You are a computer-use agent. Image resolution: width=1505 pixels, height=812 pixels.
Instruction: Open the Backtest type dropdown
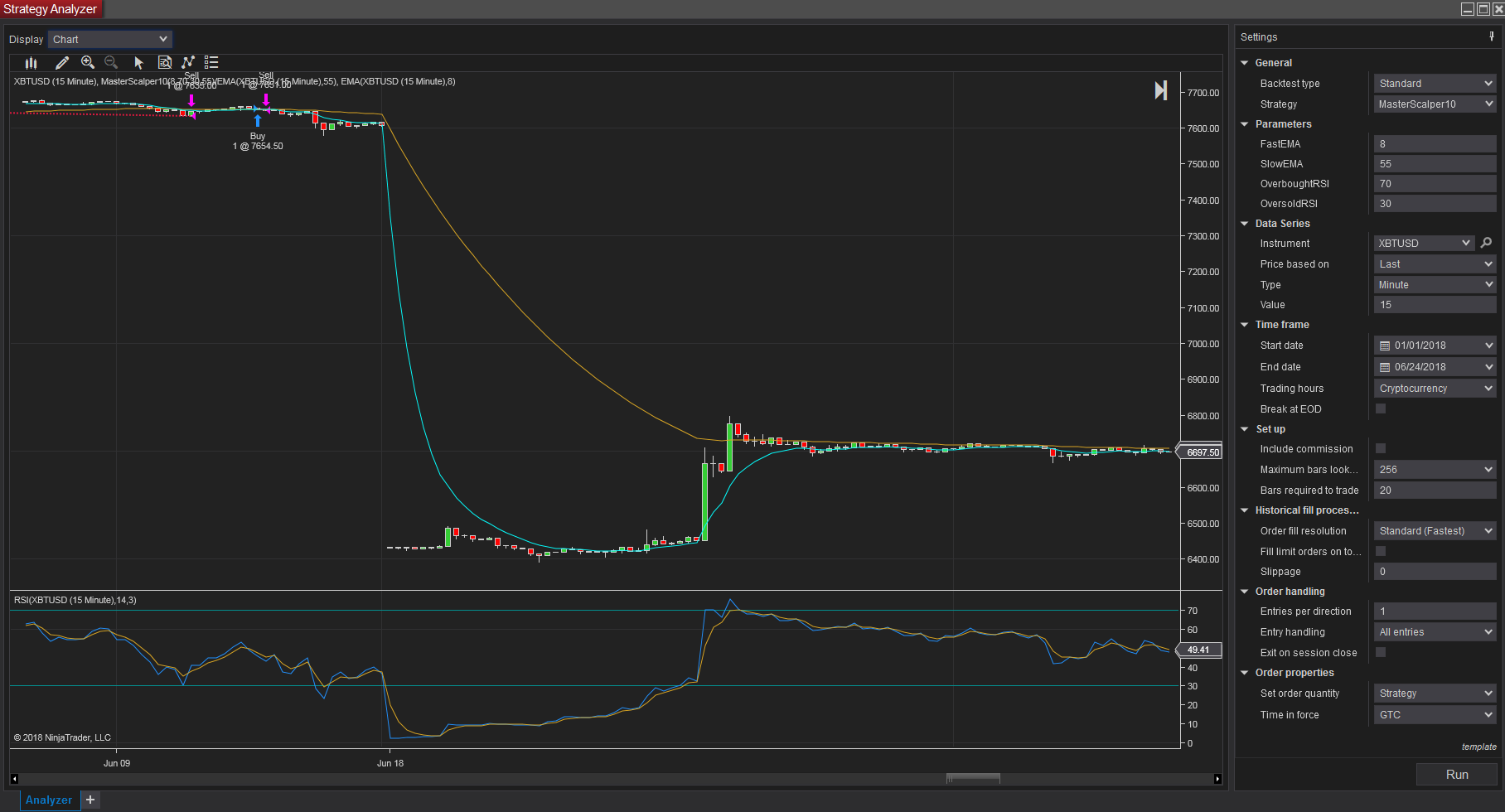(1435, 83)
